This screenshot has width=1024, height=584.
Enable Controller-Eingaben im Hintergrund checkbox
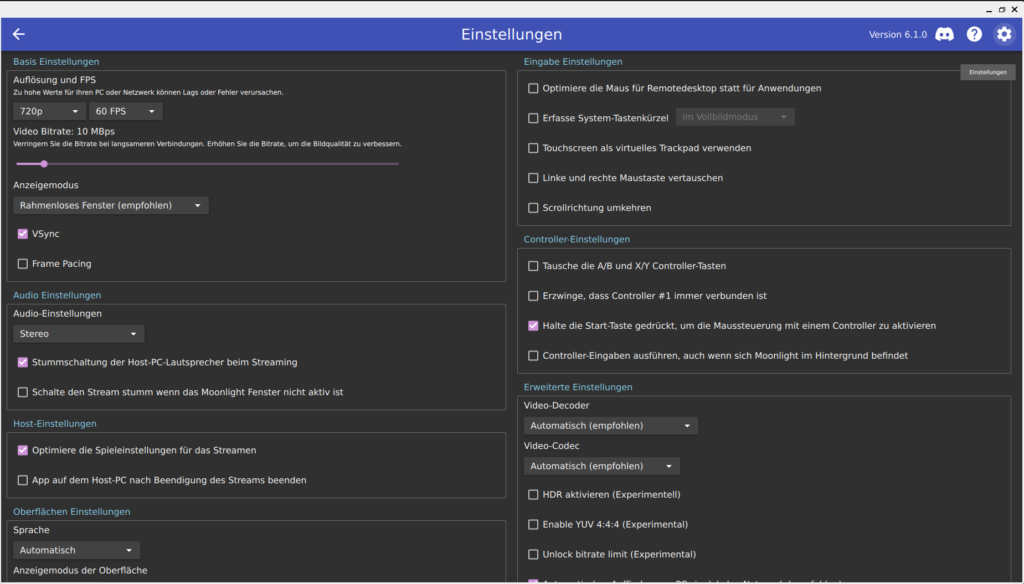pyautogui.click(x=534, y=355)
